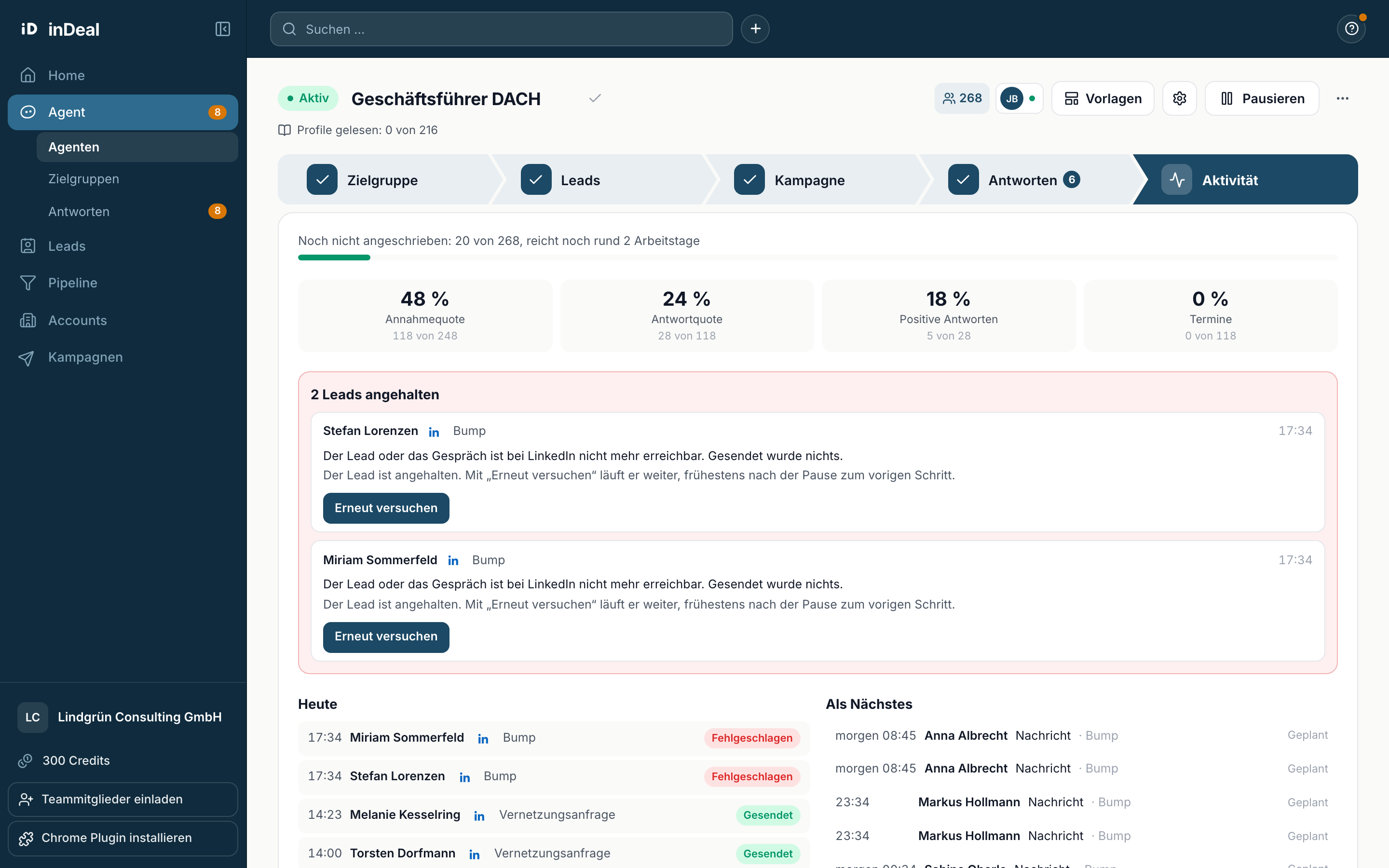Open the Vorlagen button
The image size is (1389, 868).
[x=1103, y=98]
